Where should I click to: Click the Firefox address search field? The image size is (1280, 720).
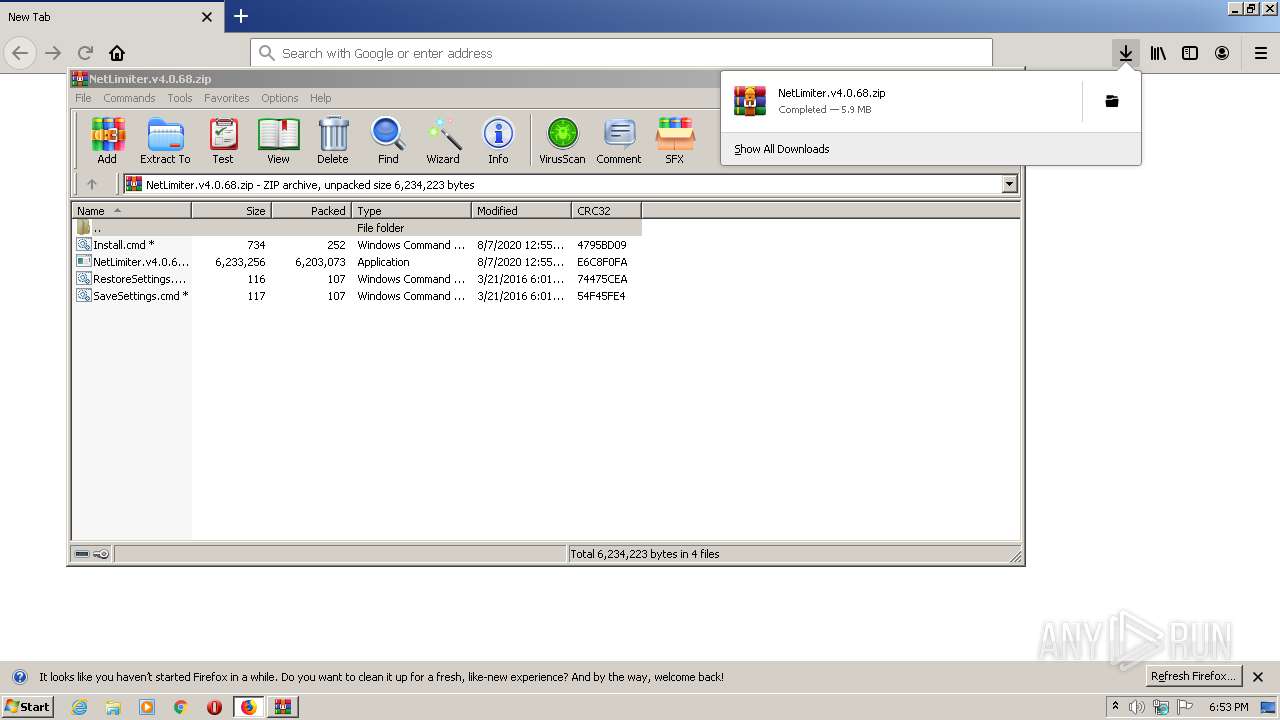click(x=621, y=53)
